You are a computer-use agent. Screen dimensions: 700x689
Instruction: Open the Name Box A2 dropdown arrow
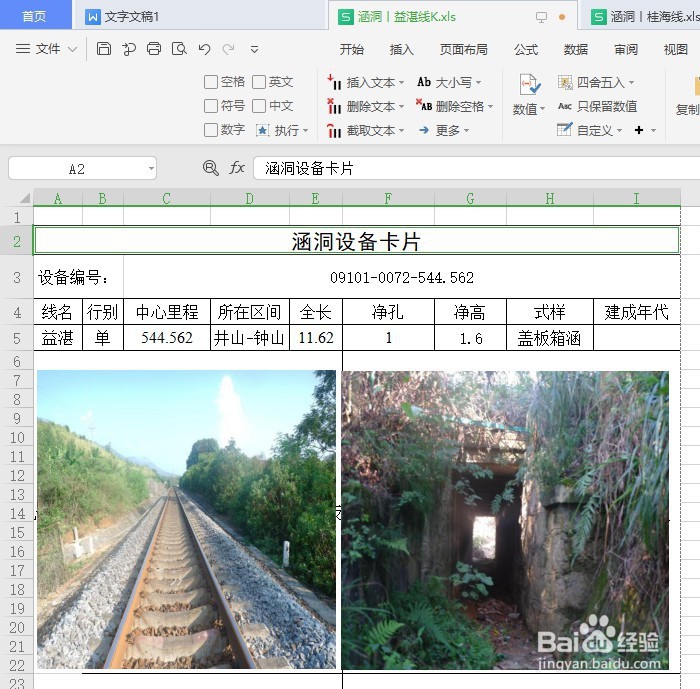(x=151, y=169)
